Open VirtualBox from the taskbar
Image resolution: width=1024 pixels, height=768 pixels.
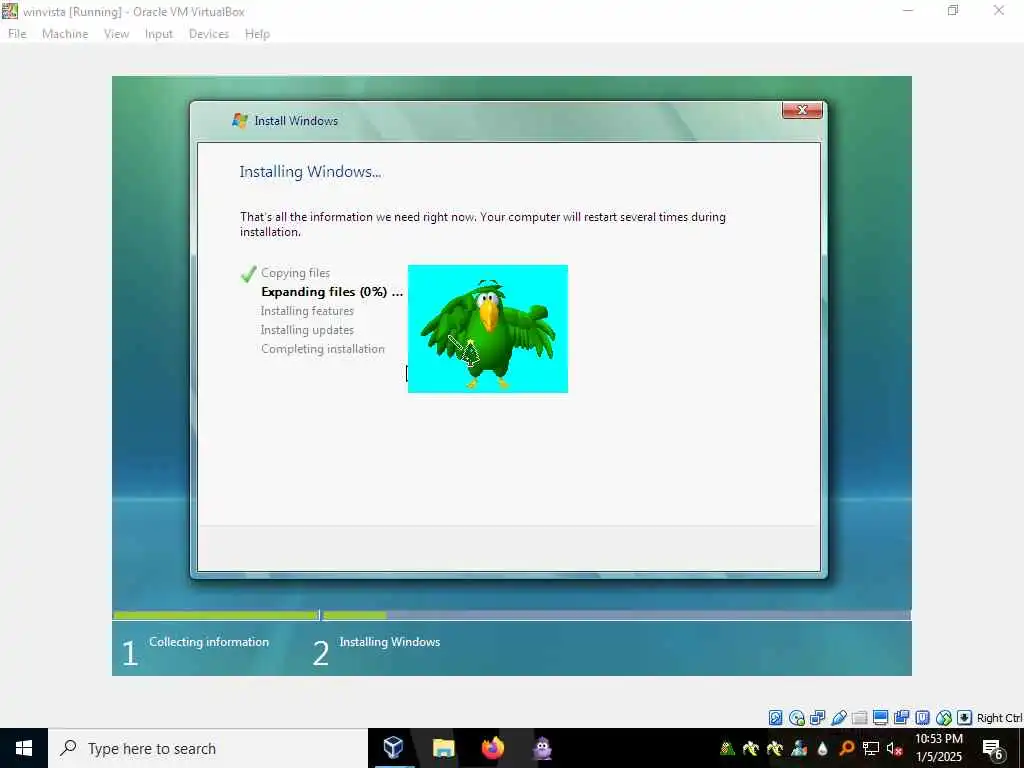pos(393,748)
